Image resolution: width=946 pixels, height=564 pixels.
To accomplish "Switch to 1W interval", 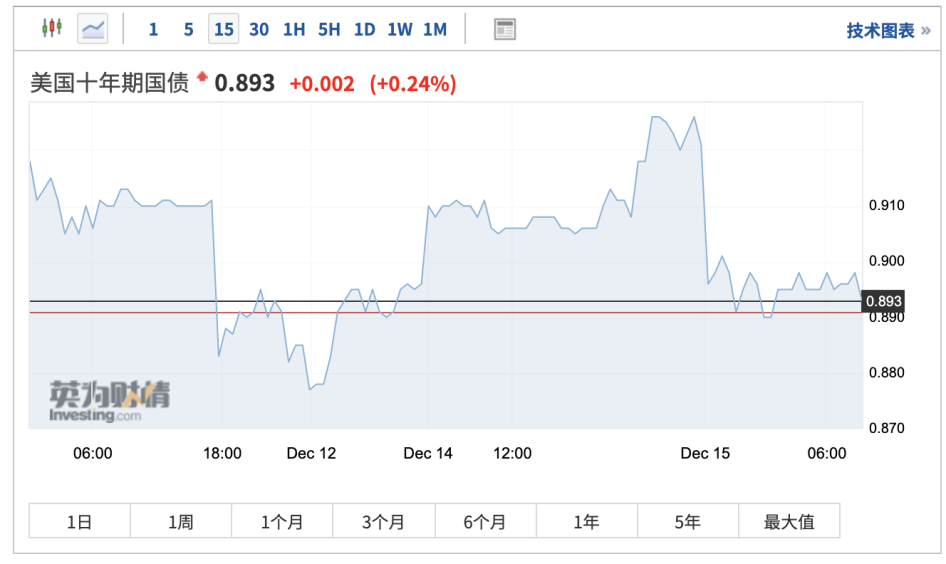I will (x=399, y=29).
